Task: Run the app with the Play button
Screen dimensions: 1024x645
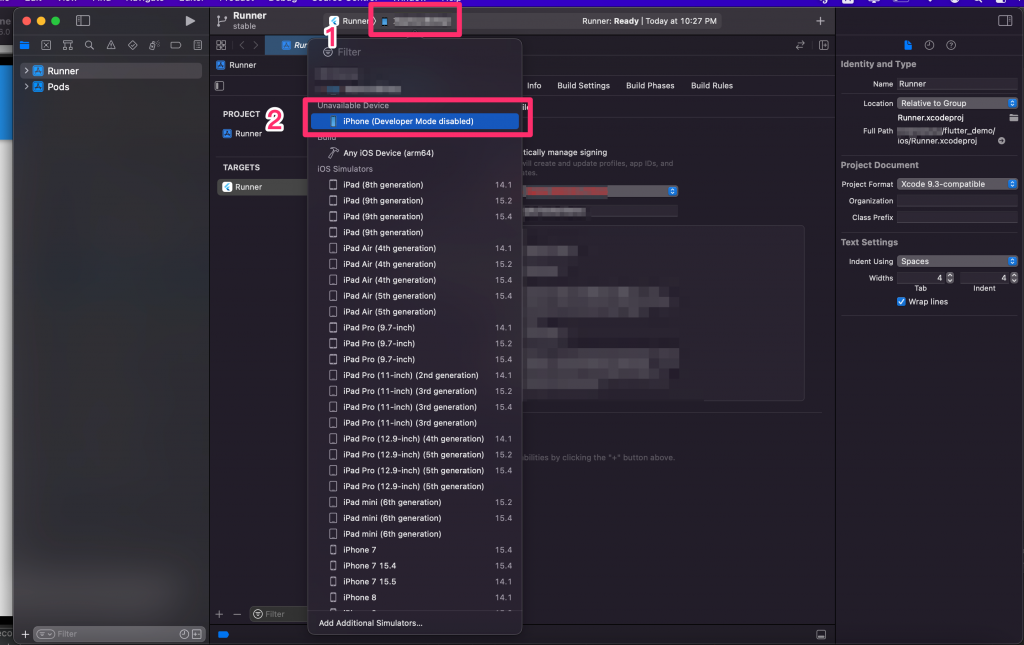Action: click(x=189, y=21)
